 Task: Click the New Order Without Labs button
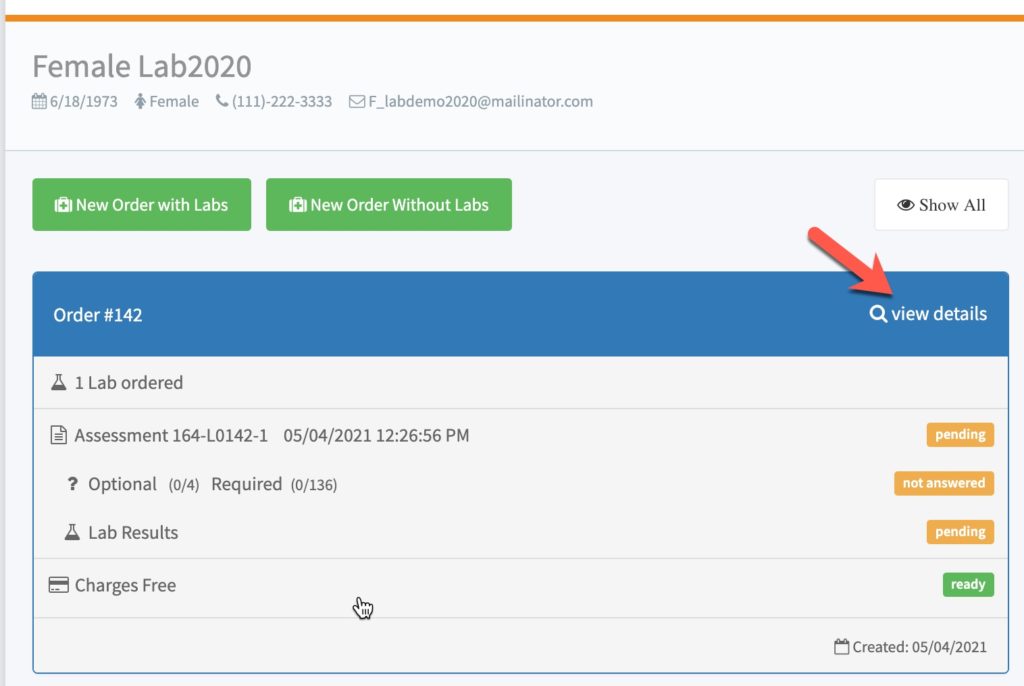pos(389,204)
